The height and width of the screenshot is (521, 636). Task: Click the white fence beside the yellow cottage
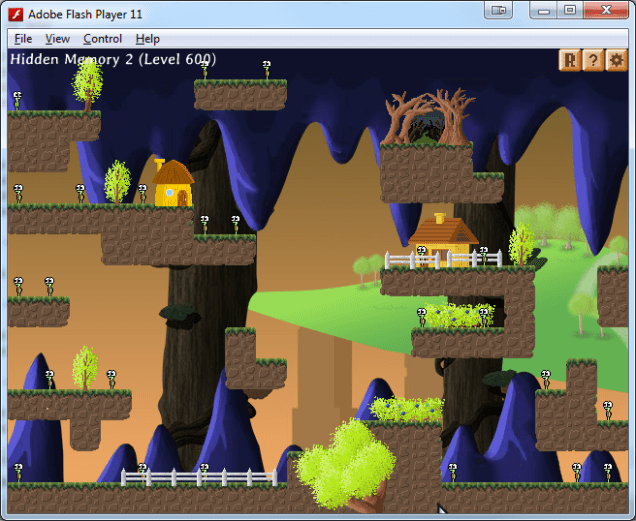(x=442, y=260)
